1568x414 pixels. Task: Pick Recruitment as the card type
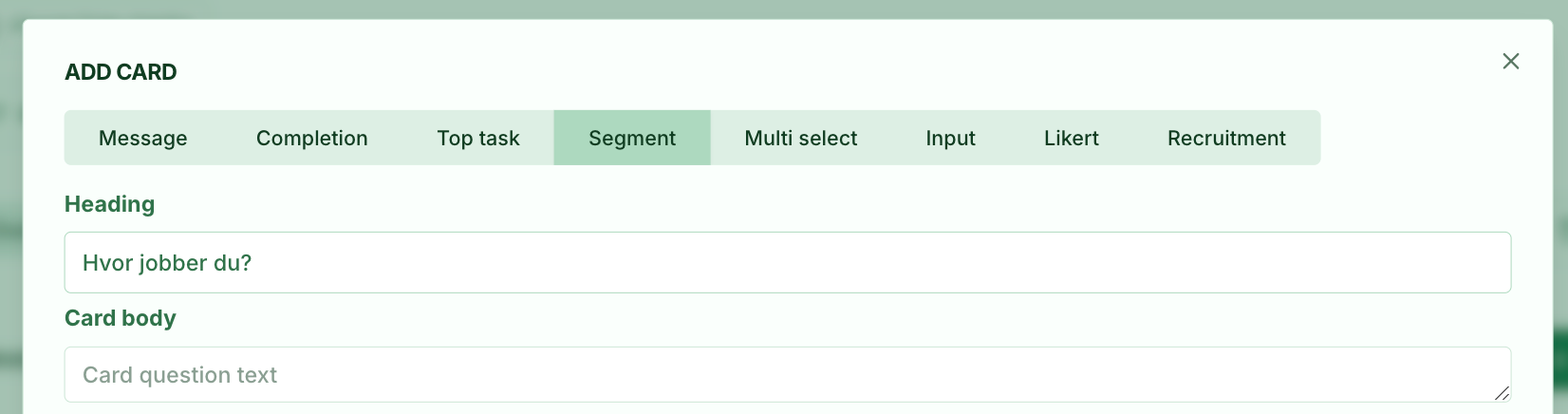(x=1226, y=138)
